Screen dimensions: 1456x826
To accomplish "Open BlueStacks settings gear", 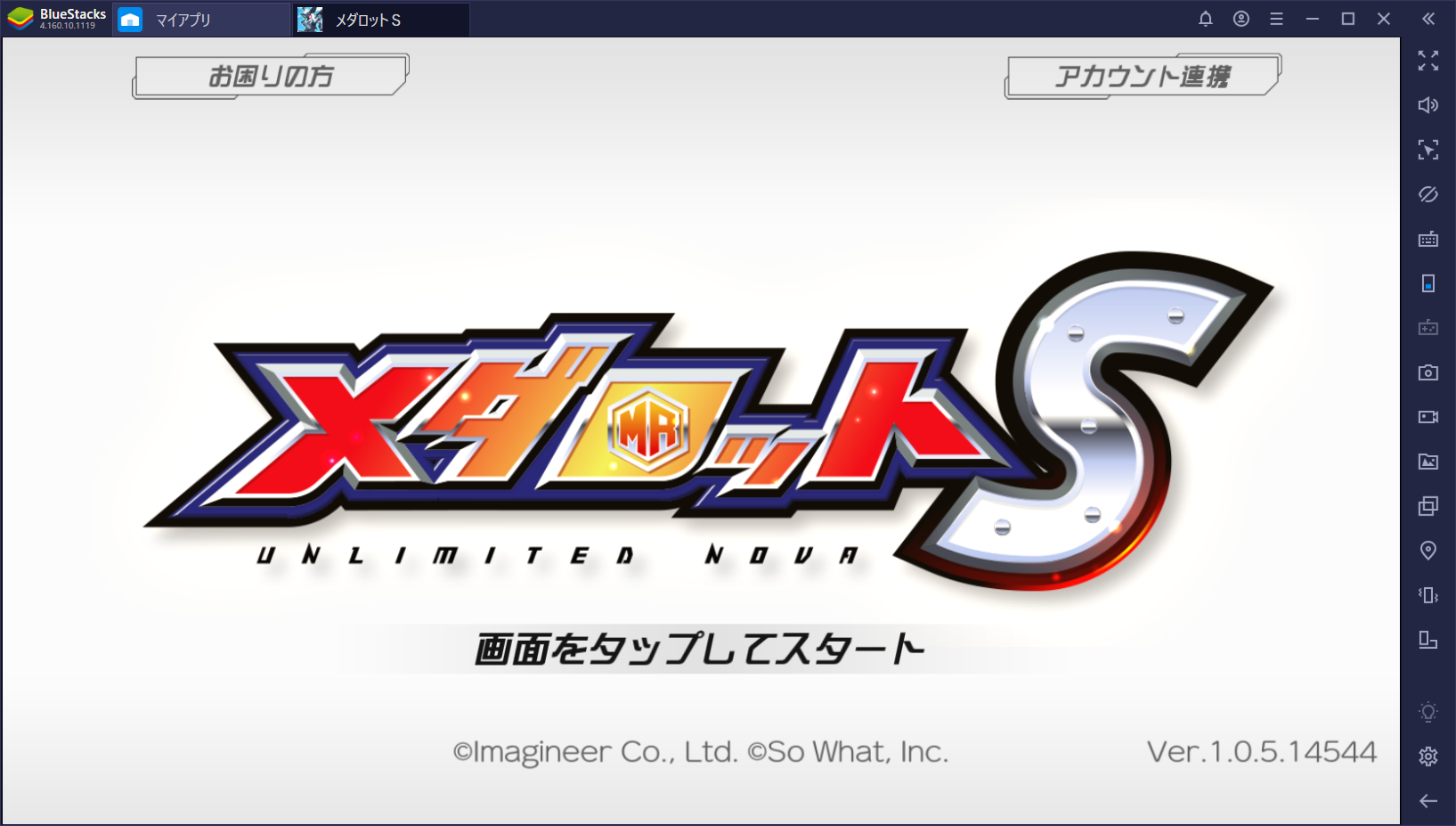I will (1428, 756).
